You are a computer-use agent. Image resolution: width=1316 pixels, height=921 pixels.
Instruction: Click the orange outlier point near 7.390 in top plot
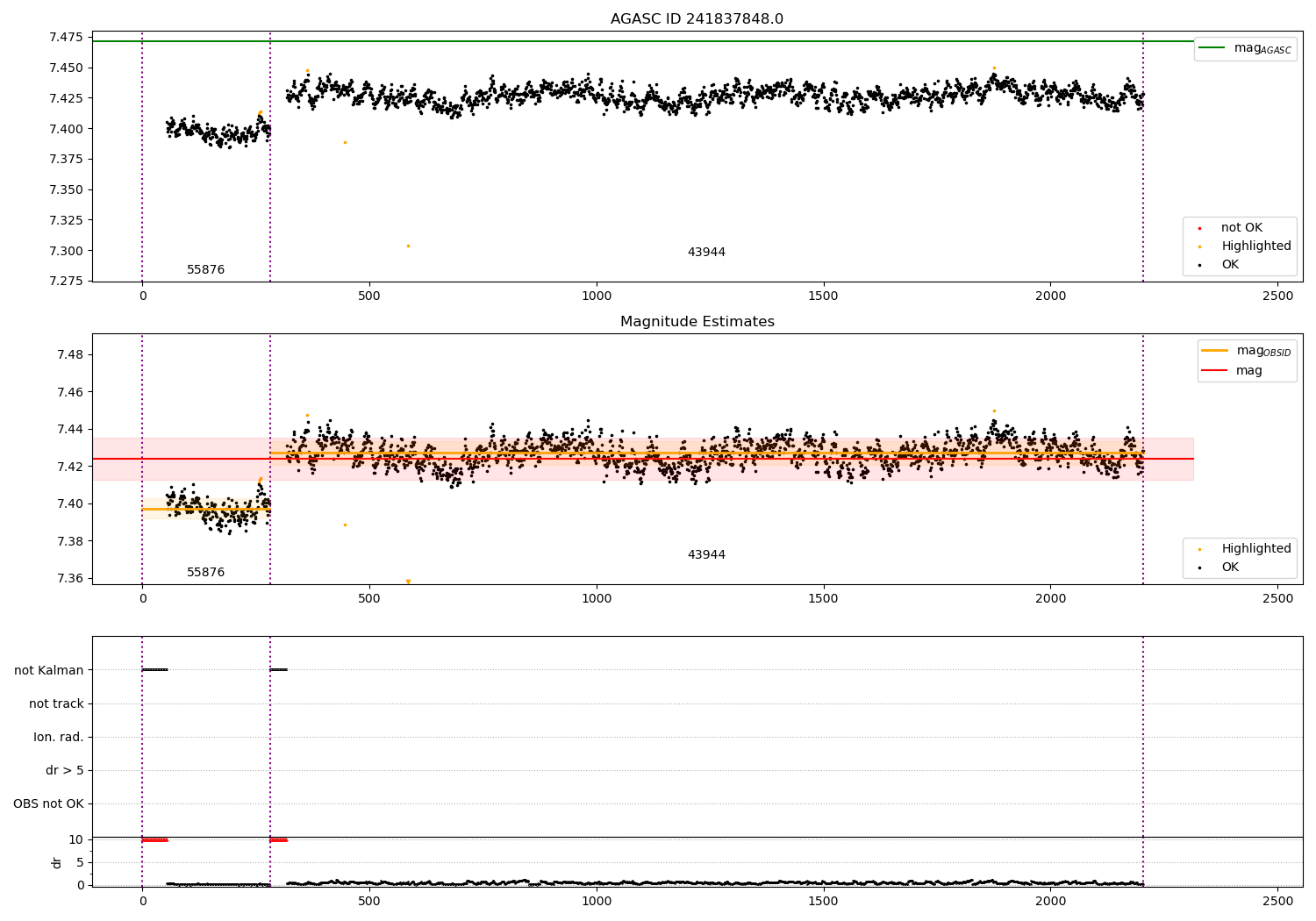tap(345, 142)
